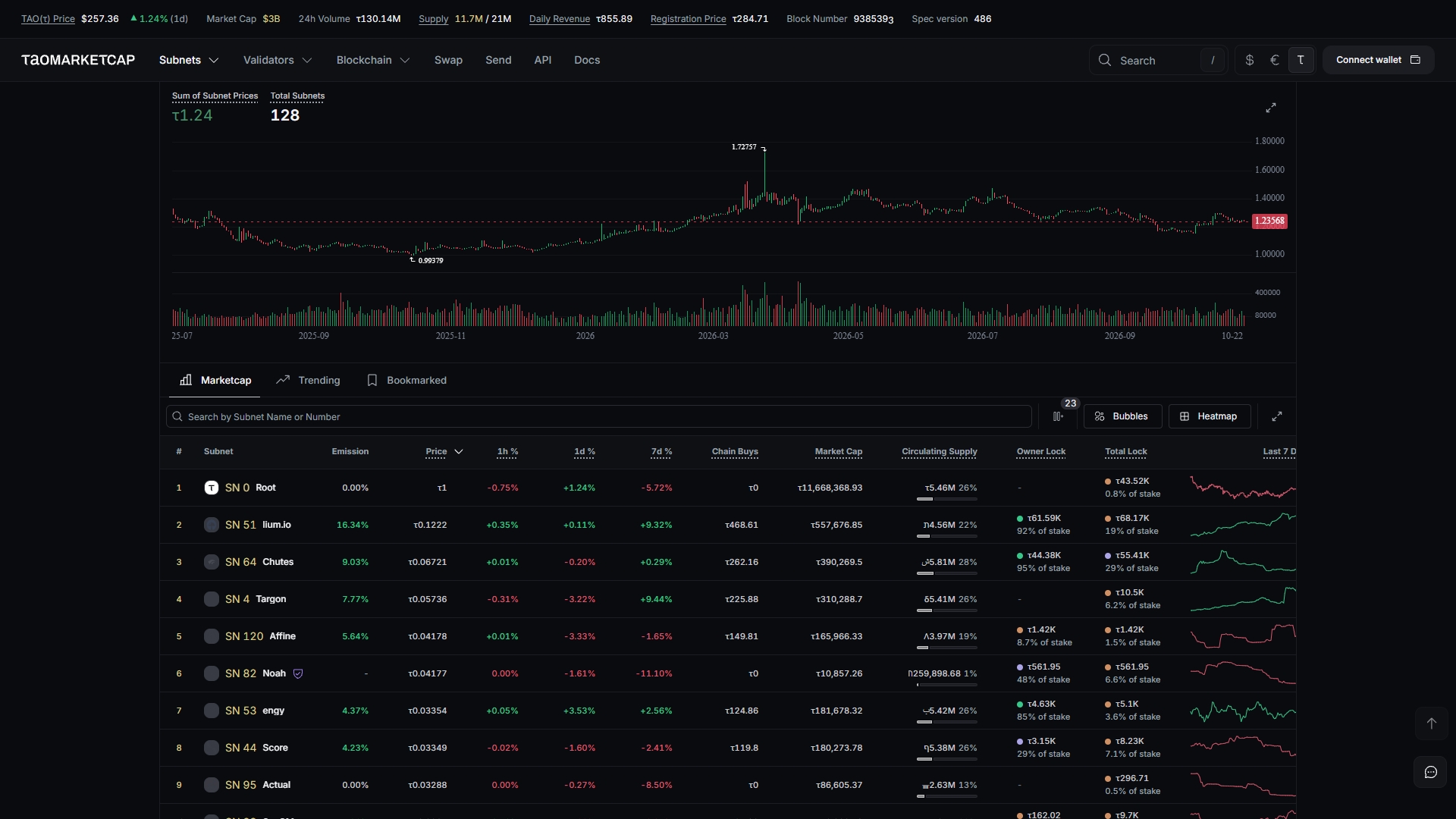1456x819 pixels.
Task: Expand the subnet table to fullscreen
Action: (x=1277, y=416)
